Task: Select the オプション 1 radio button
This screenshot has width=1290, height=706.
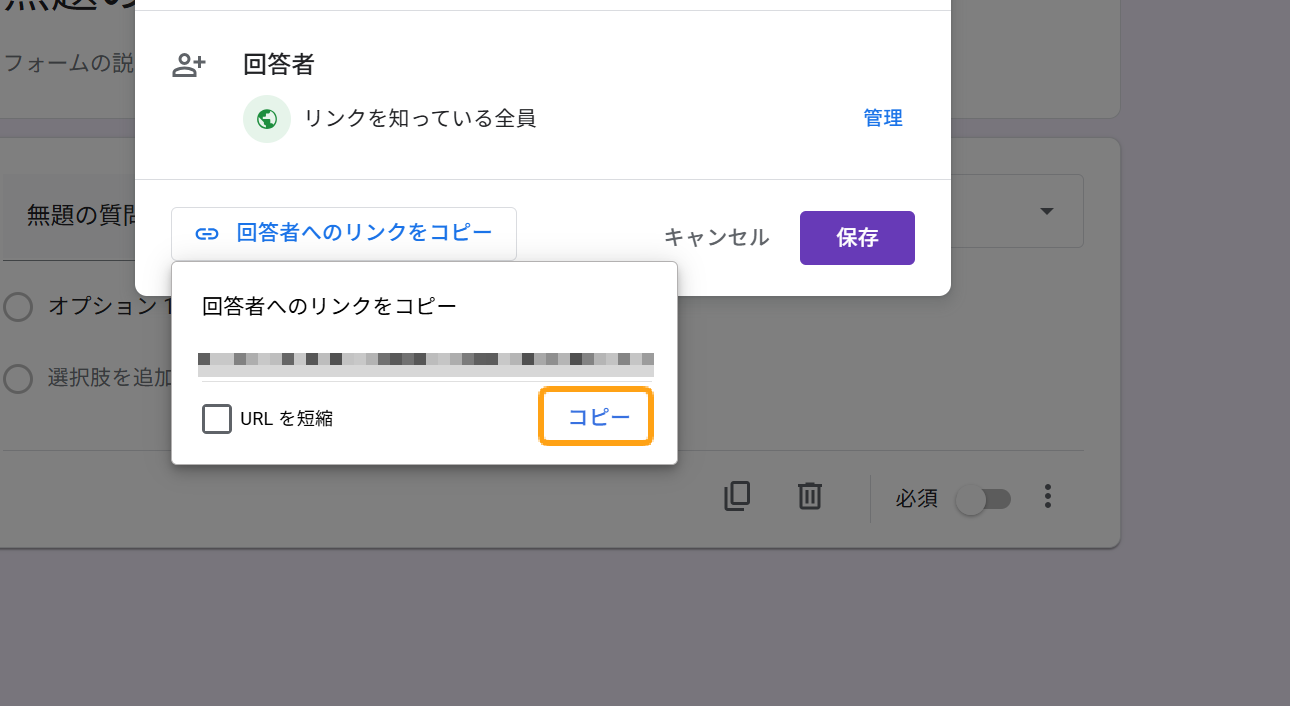Action: click(x=18, y=307)
